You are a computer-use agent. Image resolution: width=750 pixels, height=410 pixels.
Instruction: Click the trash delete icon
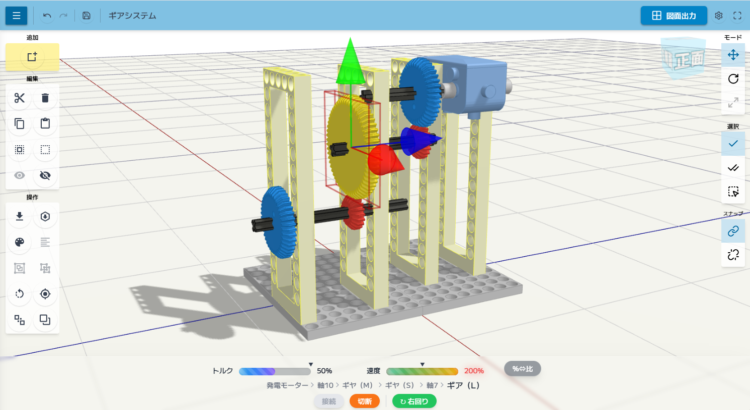(45, 98)
